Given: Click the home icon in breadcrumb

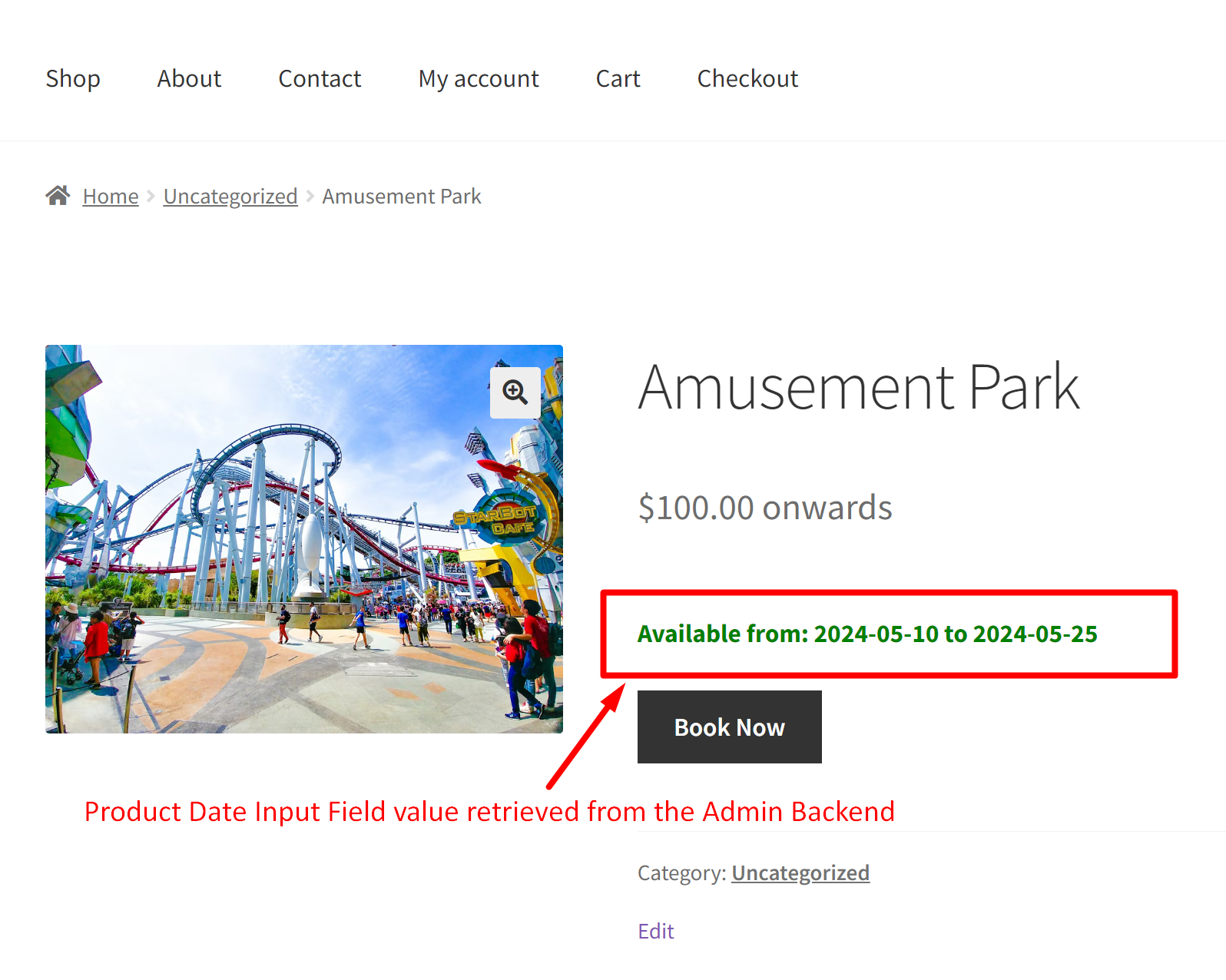Looking at the screenshot, I should click(x=58, y=196).
